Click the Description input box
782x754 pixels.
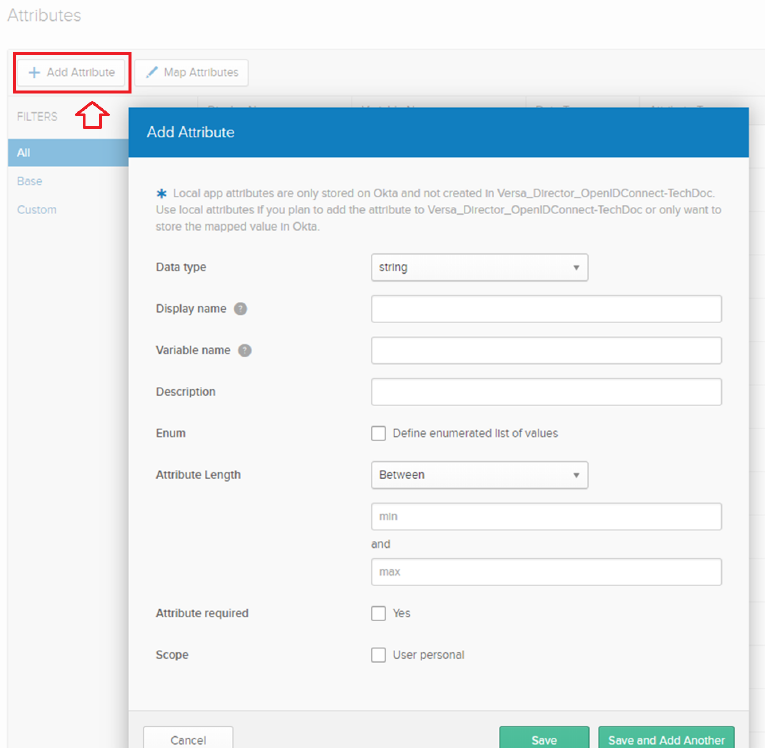[x=546, y=392]
